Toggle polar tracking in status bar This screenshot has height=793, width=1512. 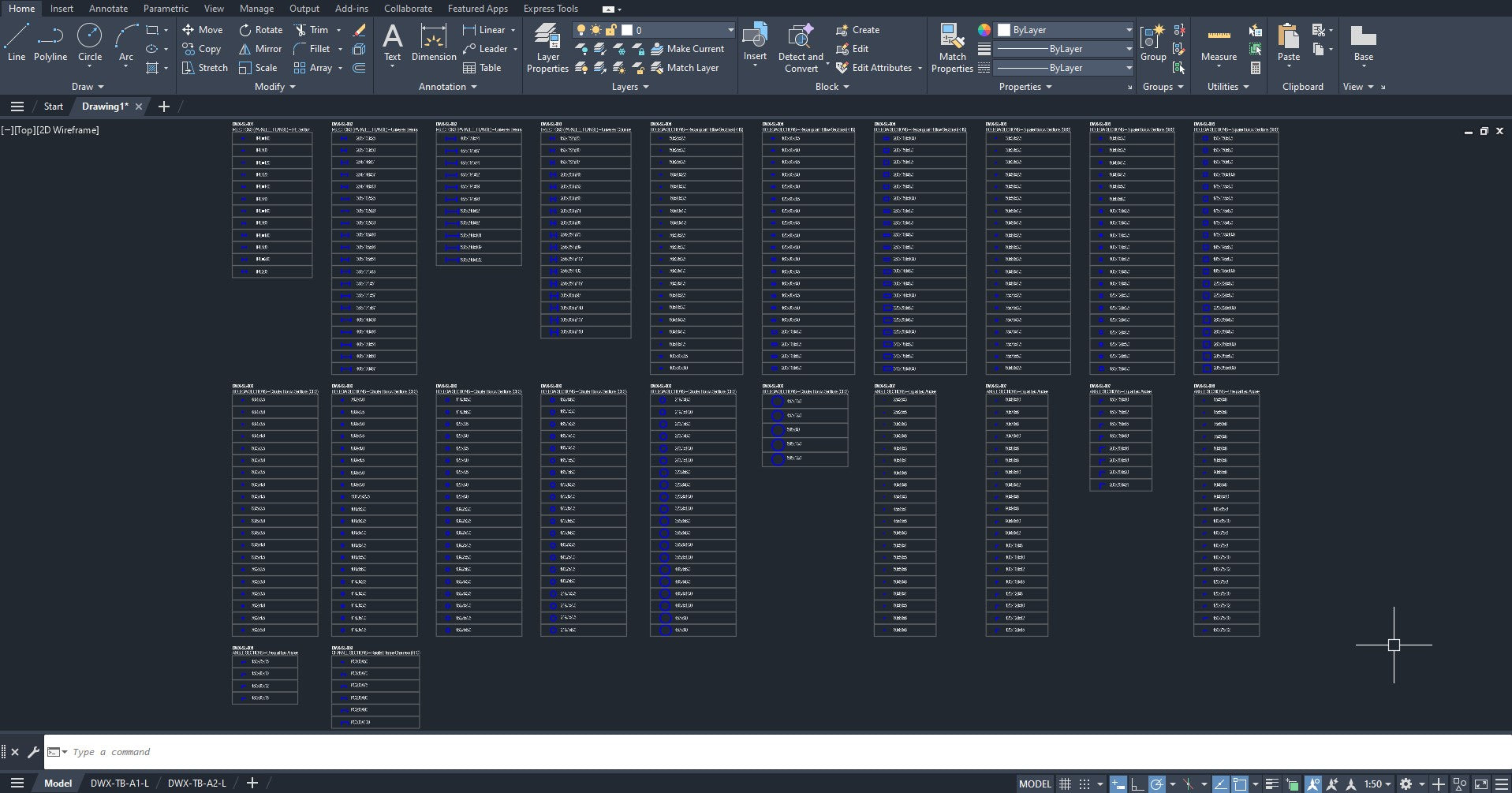click(x=1157, y=784)
